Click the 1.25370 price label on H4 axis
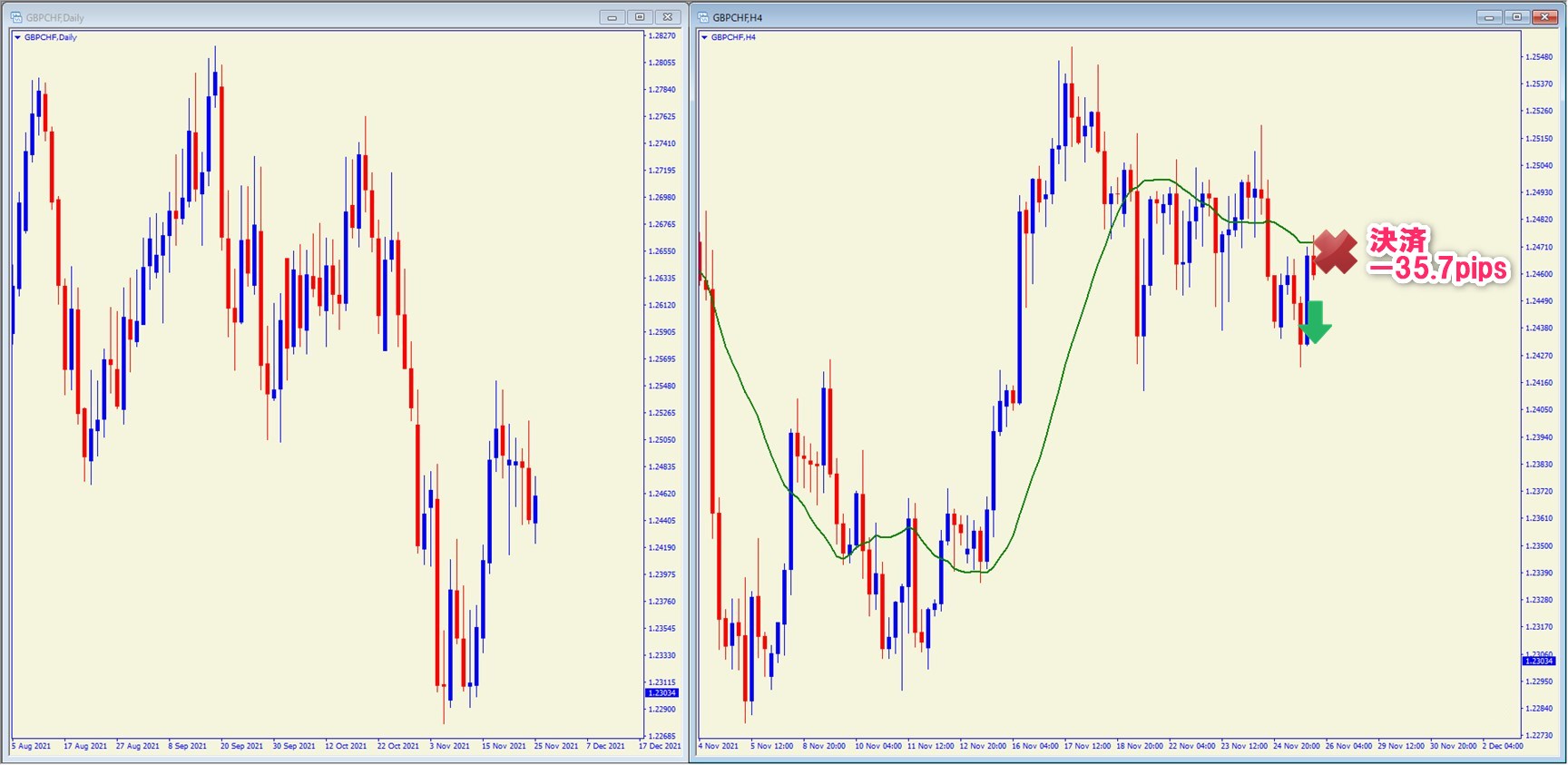 point(1539,84)
